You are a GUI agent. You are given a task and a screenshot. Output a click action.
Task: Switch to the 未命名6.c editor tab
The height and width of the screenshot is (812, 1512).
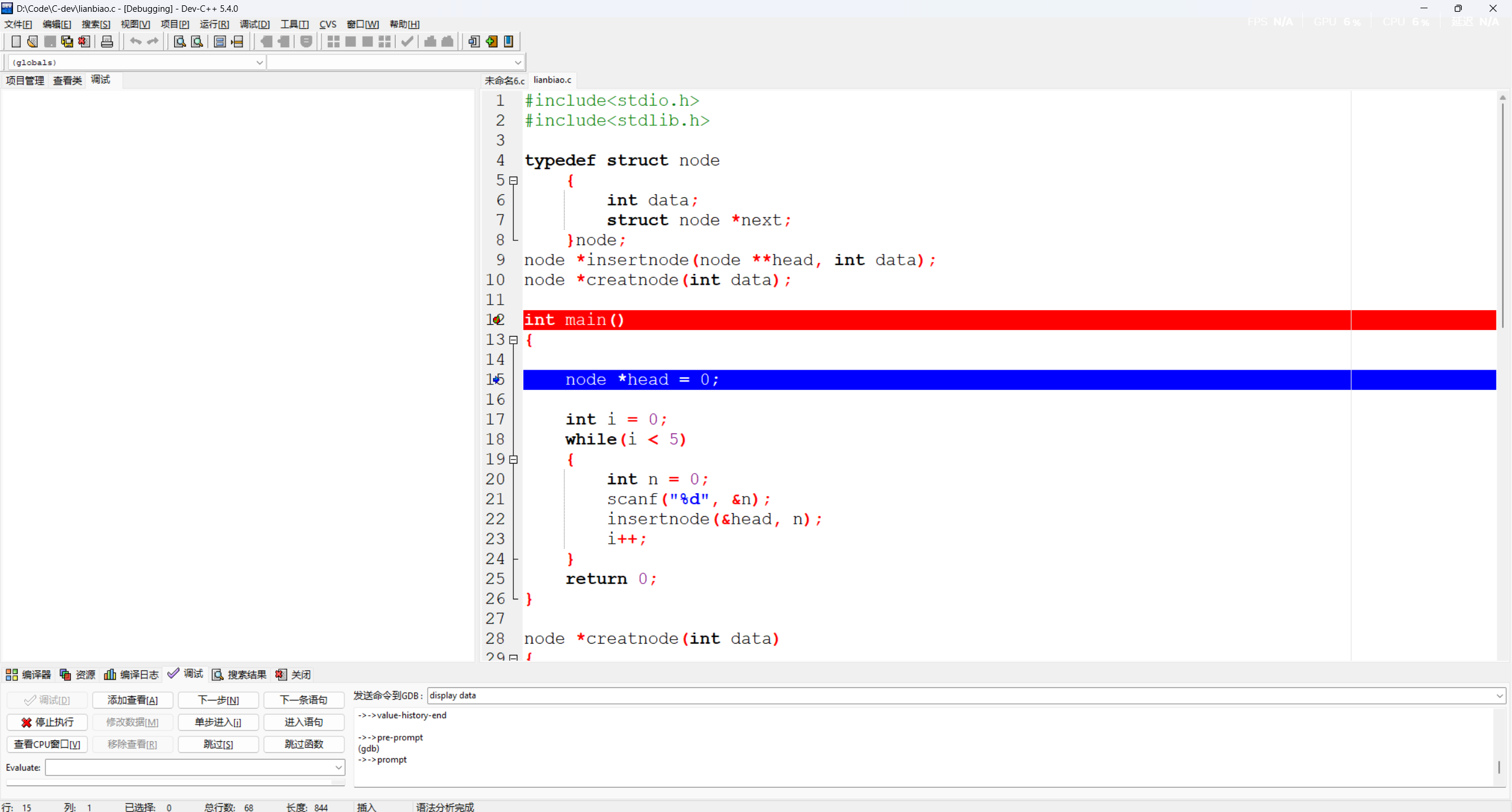pyautogui.click(x=504, y=80)
